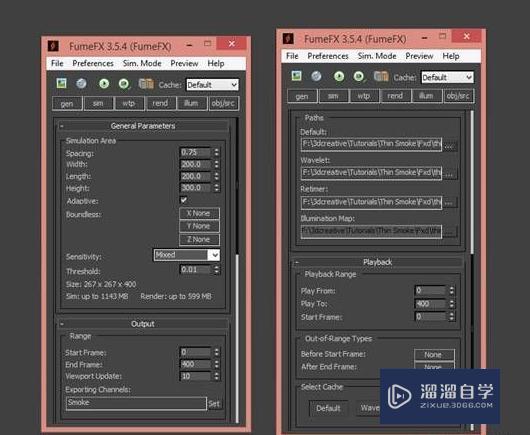Start simulation with green play icon in left window
This screenshot has height=435, width=530.
[x=104, y=83]
